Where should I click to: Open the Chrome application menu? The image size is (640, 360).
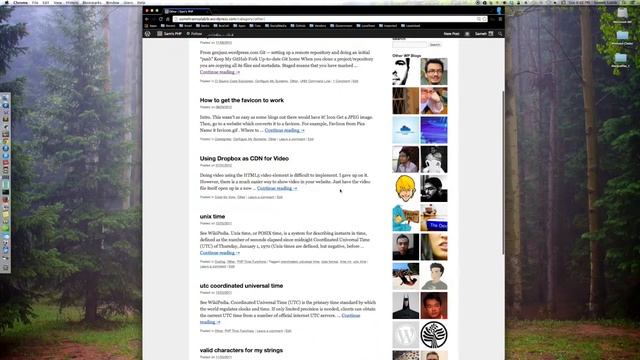(20, 2)
